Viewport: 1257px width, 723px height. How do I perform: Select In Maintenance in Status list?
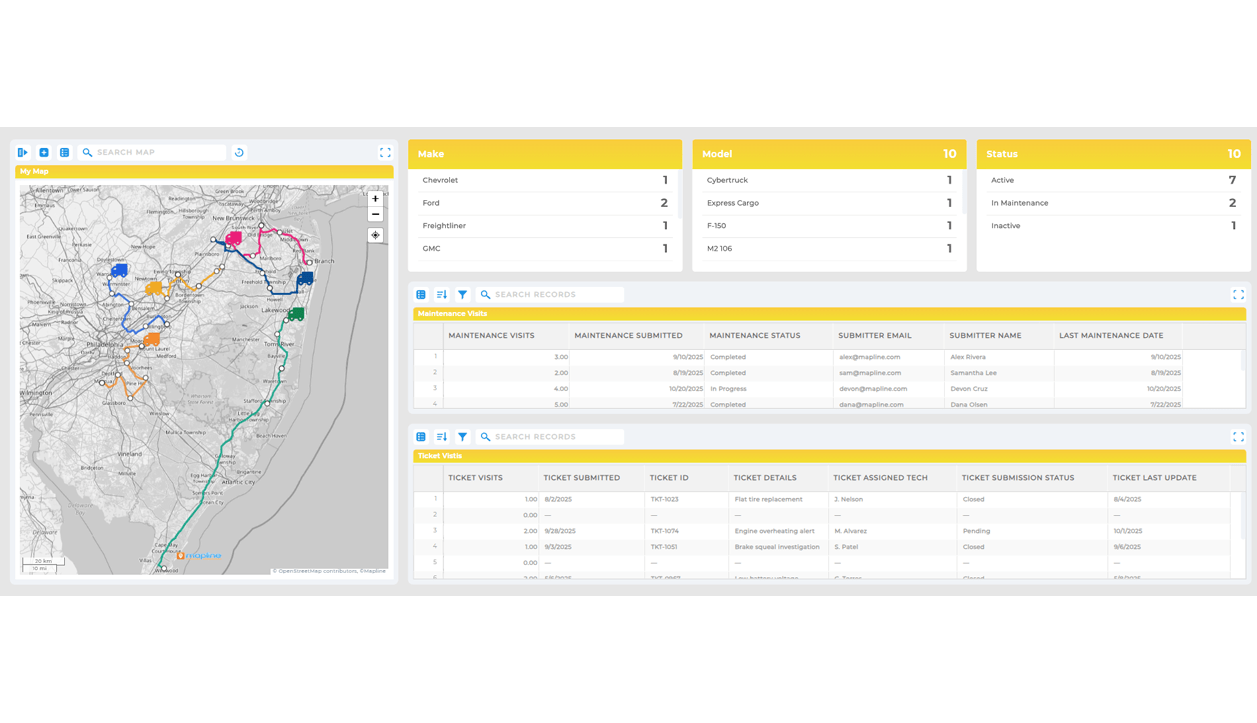pos(1019,203)
